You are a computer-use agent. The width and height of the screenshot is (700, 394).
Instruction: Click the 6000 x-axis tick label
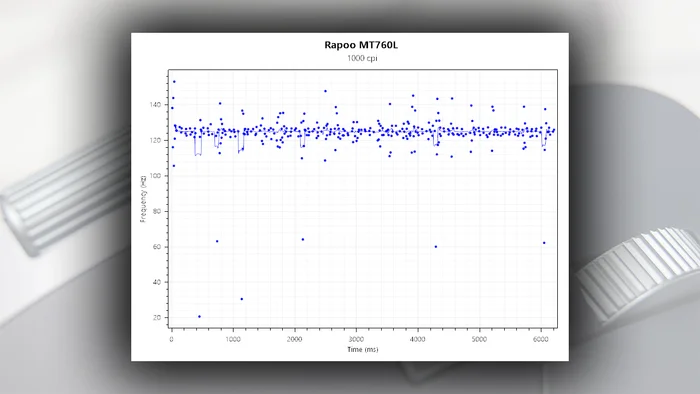click(541, 339)
